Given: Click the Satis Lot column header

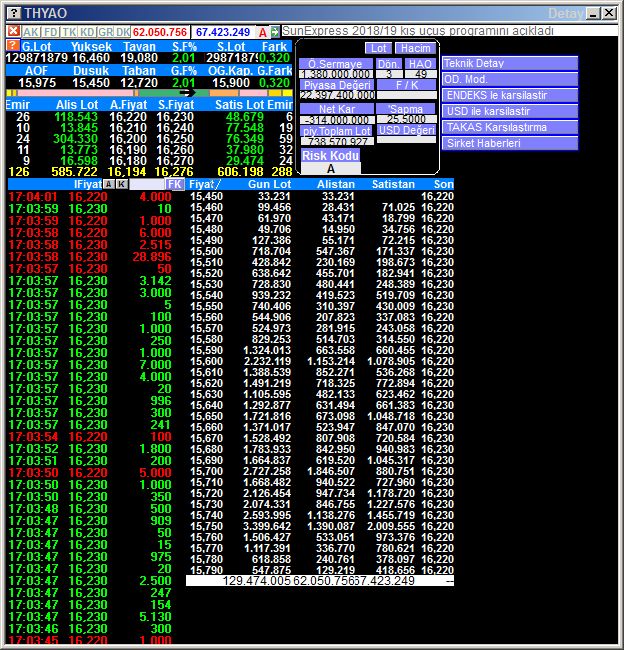Looking at the screenshot, I should click(240, 105).
